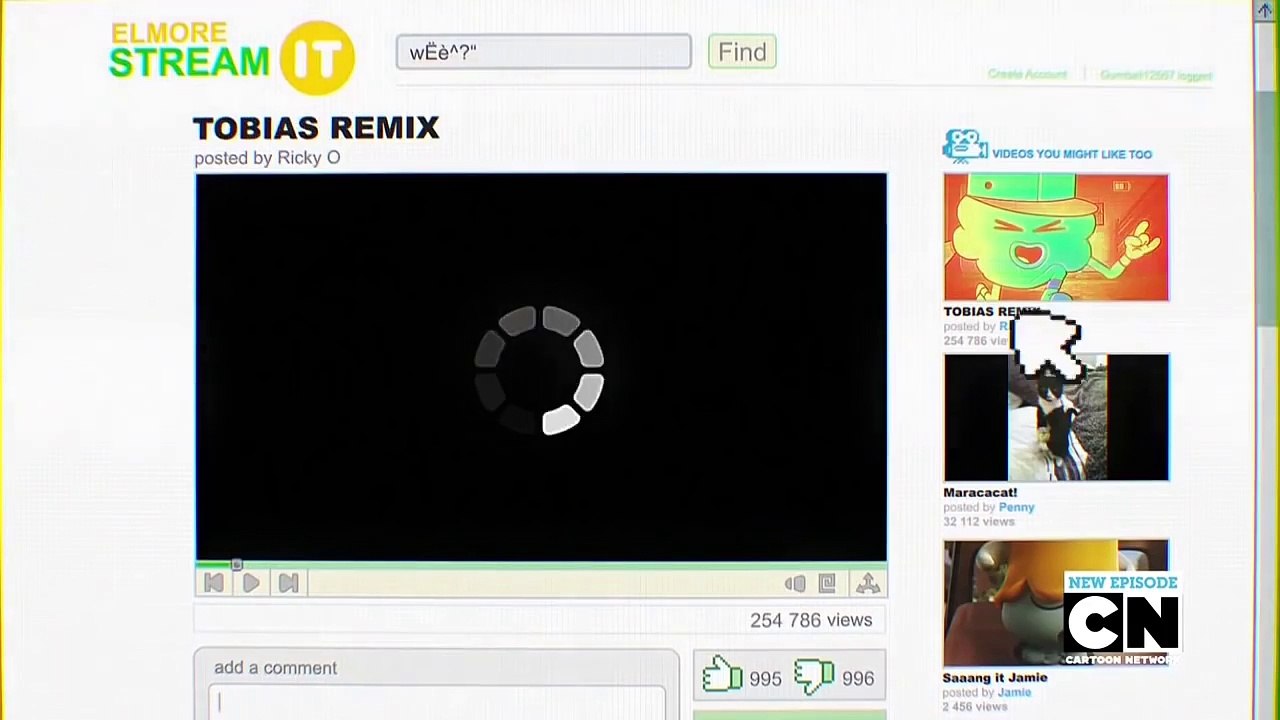Click the 995 likes count

[x=765, y=679]
